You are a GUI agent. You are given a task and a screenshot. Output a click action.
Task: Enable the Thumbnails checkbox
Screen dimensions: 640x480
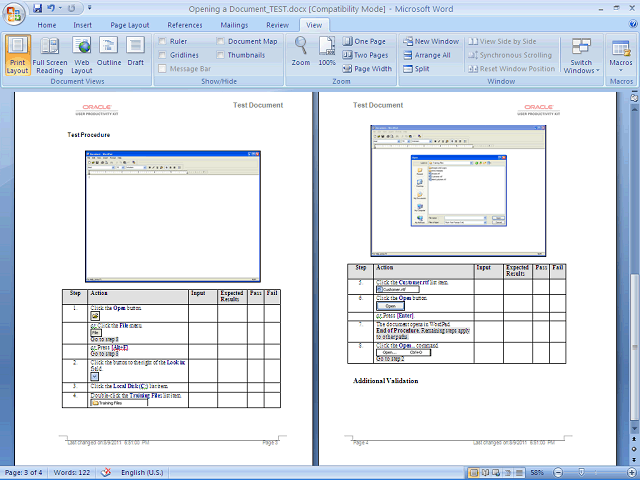pos(220,55)
